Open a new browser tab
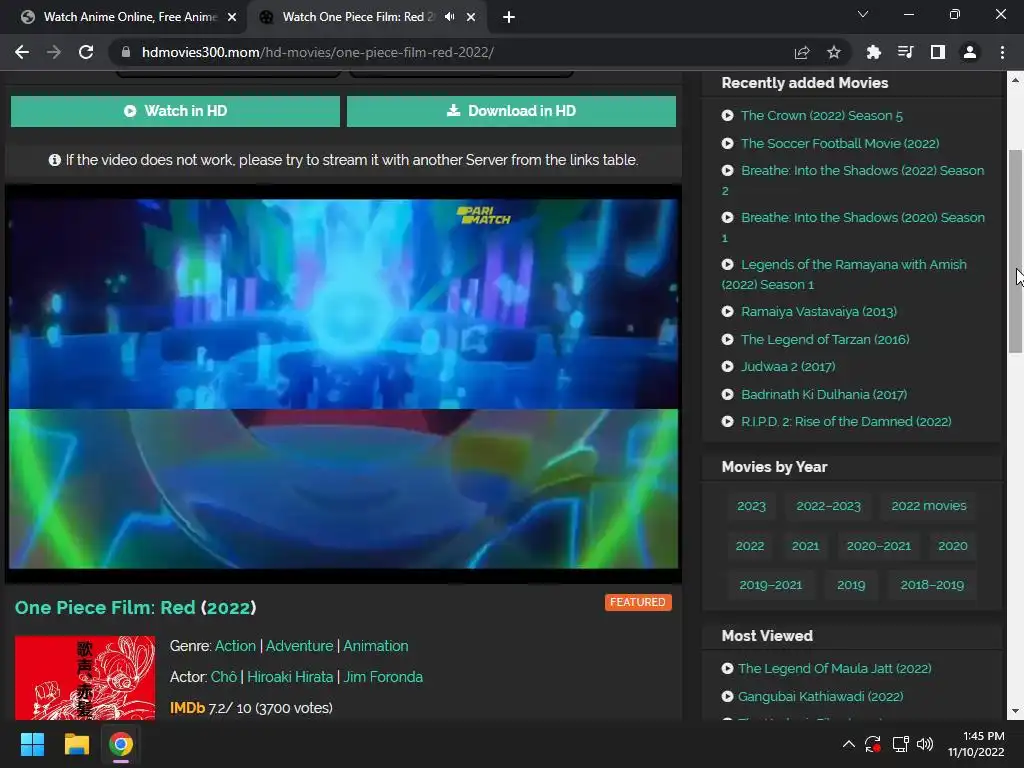 click(x=509, y=17)
